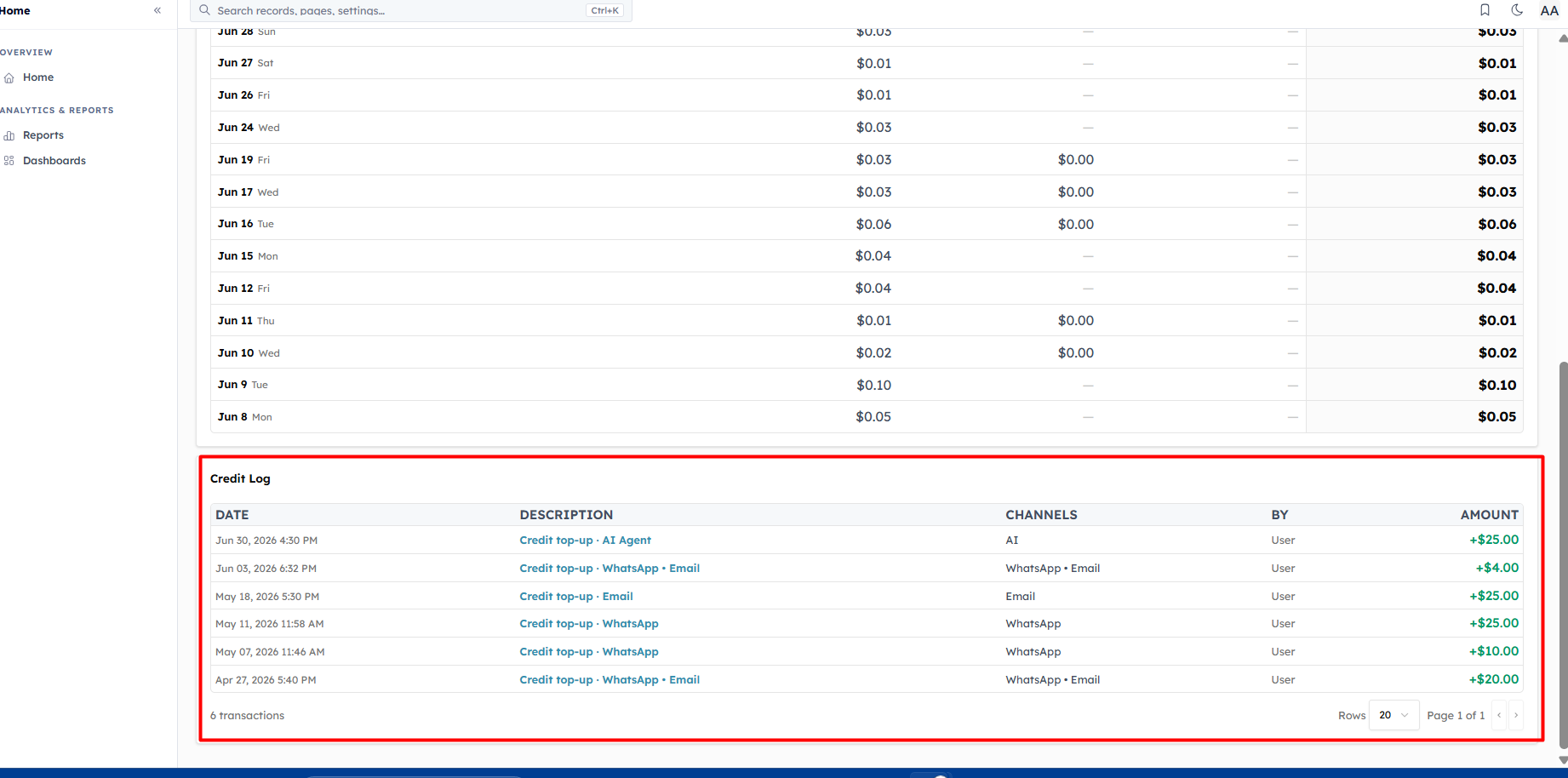Select the Jun 24 Wed row
This screenshot has height=778, width=1568.
coord(867,128)
